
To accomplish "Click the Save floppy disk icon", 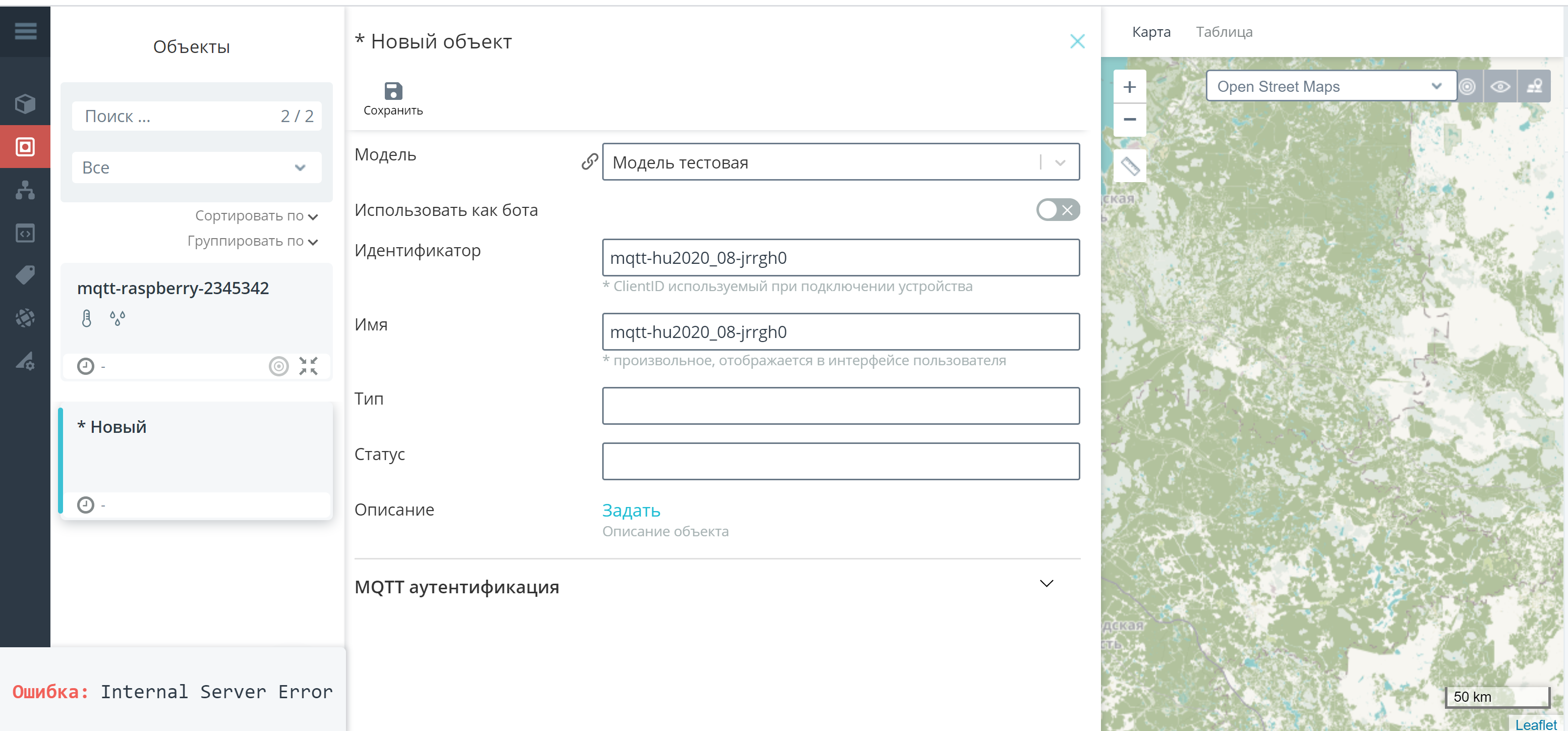I will point(393,91).
